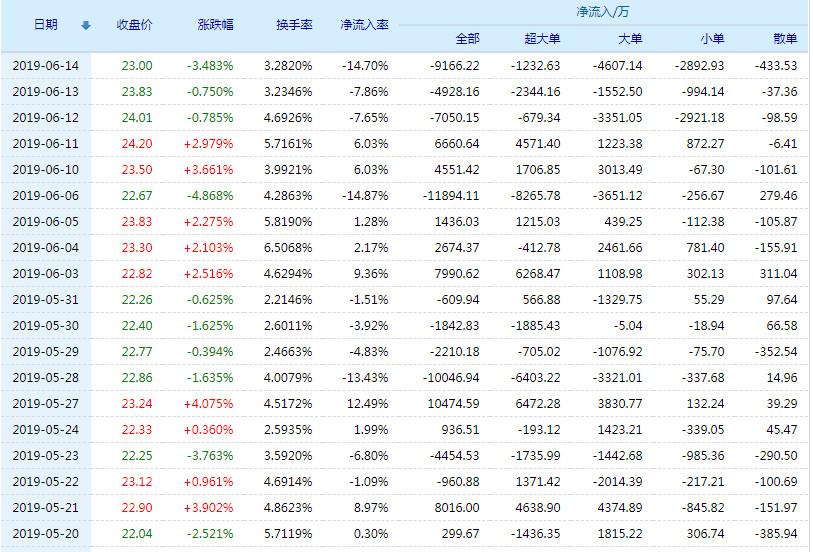
Task: Select the 收盘价 column header
Action: pos(135,25)
